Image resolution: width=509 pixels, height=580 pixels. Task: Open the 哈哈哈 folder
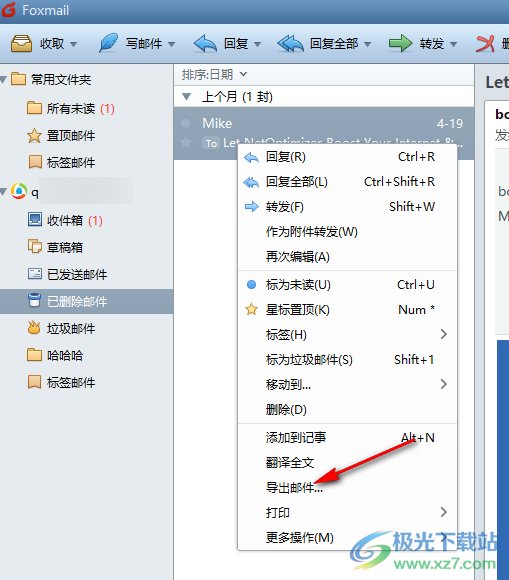point(87,355)
